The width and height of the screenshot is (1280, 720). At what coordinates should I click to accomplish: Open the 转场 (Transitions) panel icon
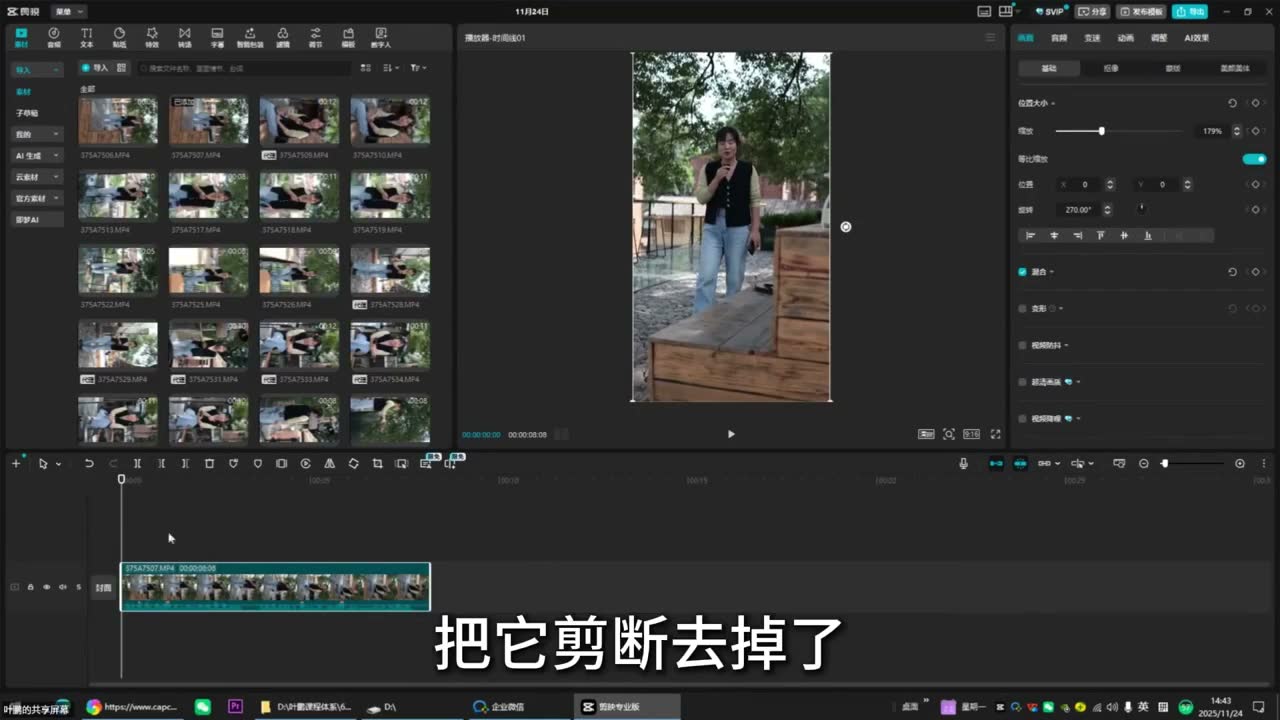[x=184, y=38]
